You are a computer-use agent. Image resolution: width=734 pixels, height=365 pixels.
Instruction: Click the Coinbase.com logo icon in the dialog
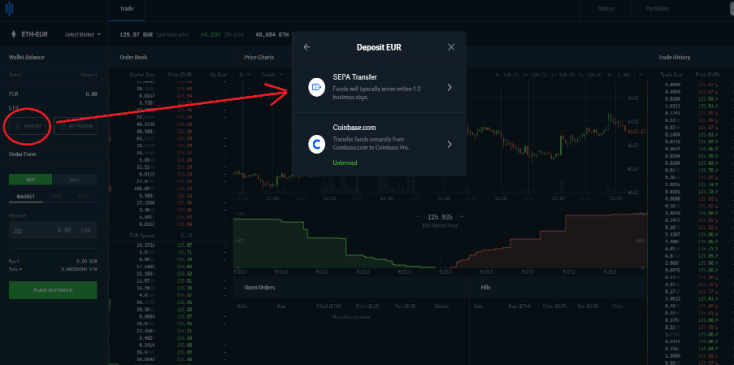tap(316, 144)
